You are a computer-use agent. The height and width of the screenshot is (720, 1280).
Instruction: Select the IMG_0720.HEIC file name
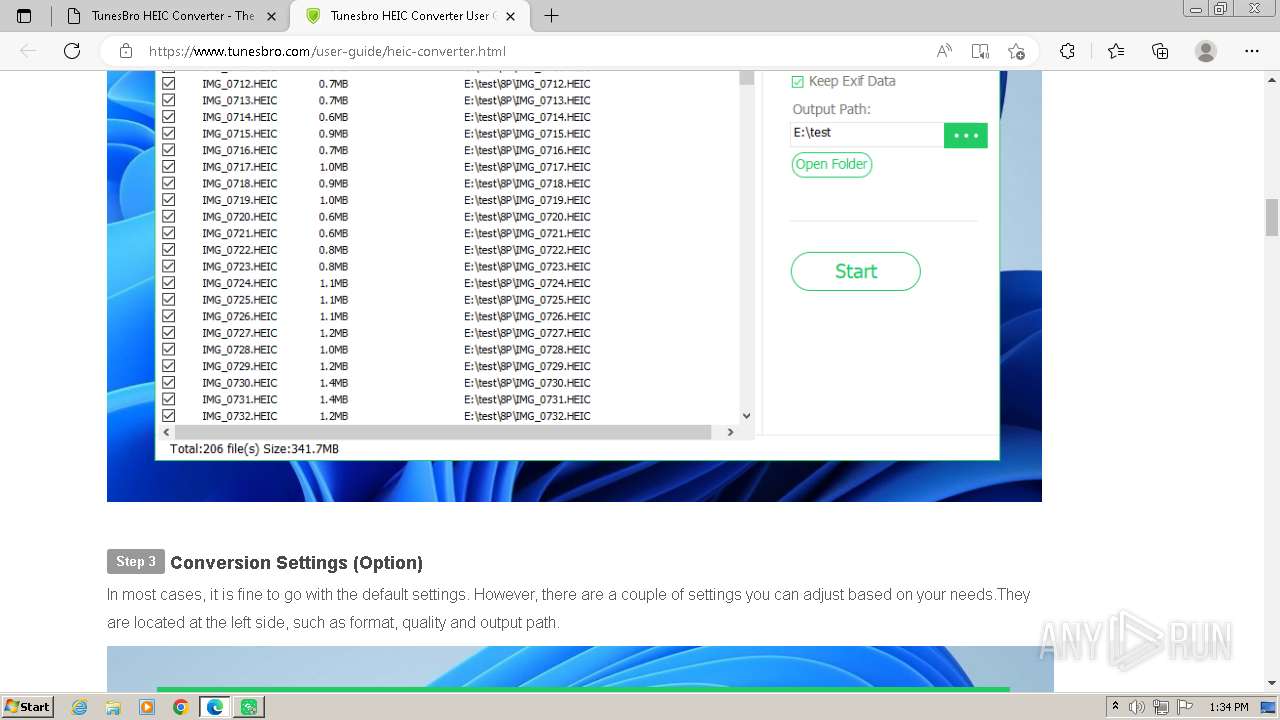(240, 217)
